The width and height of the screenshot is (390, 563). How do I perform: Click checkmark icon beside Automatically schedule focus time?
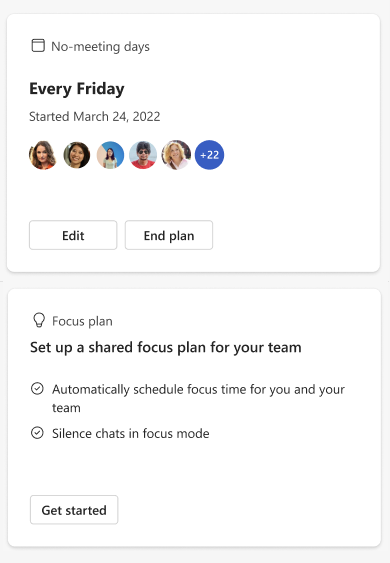tap(37, 389)
